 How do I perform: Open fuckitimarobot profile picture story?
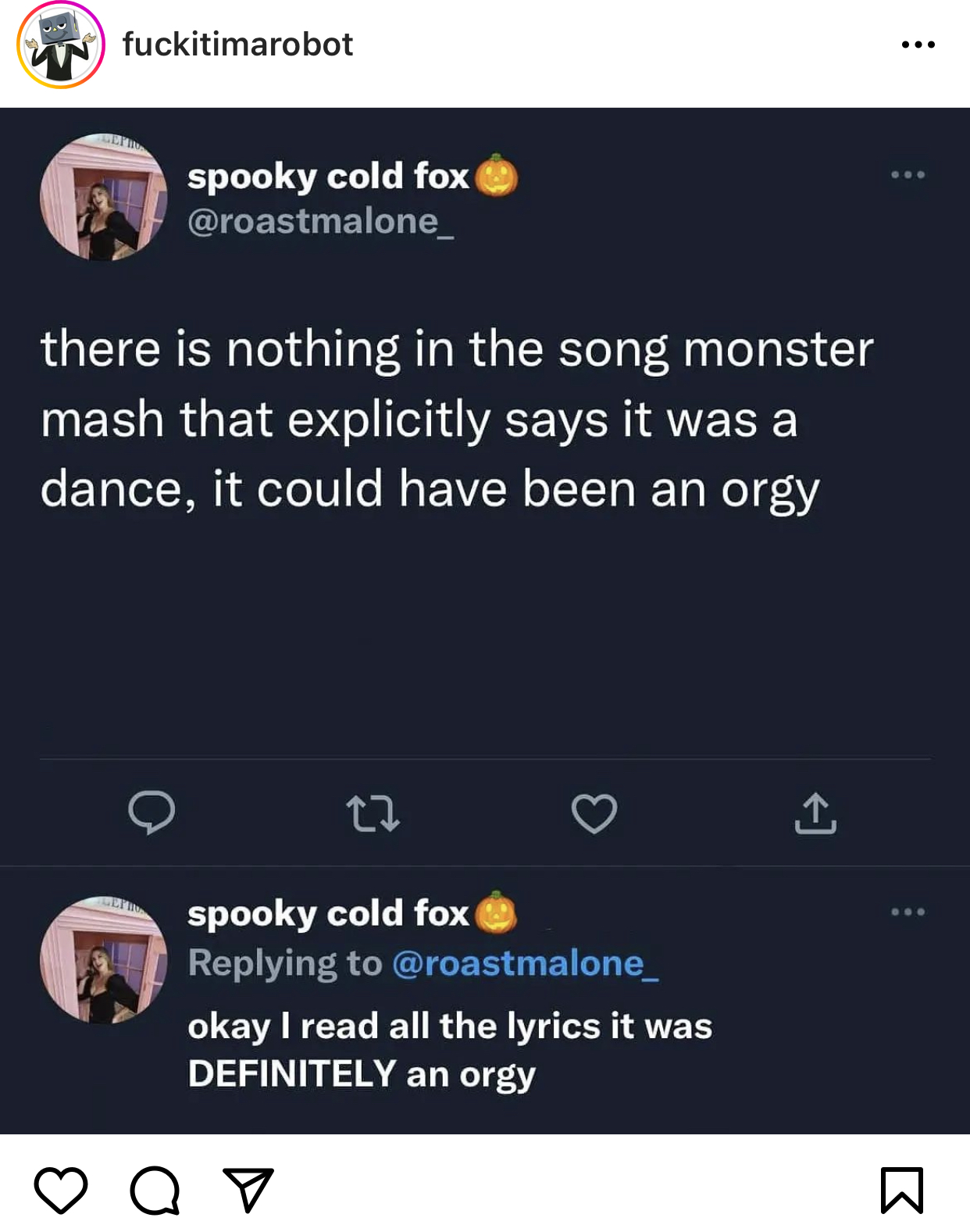click(61, 45)
